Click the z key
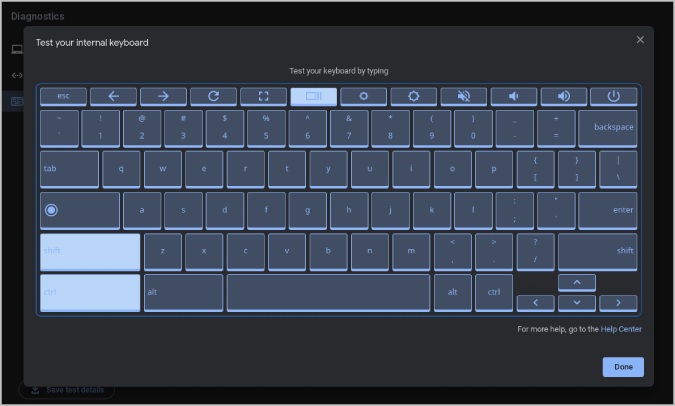The width and height of the screenshot is (675, 406). coord(163,251)
